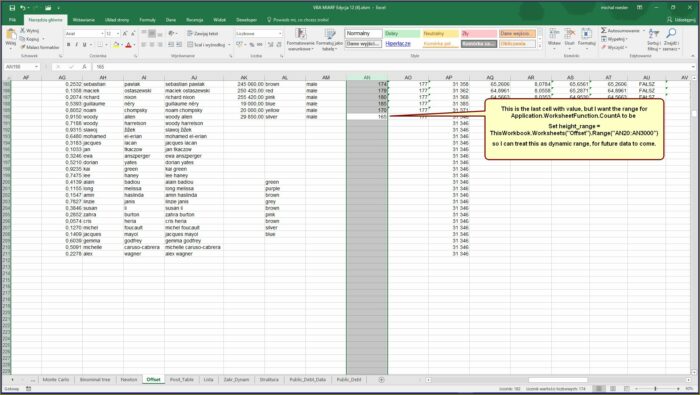This screenshot has height=395, width=700.
Task: Copy selection using Kopiuj
Action: click(x=29, y=39)
